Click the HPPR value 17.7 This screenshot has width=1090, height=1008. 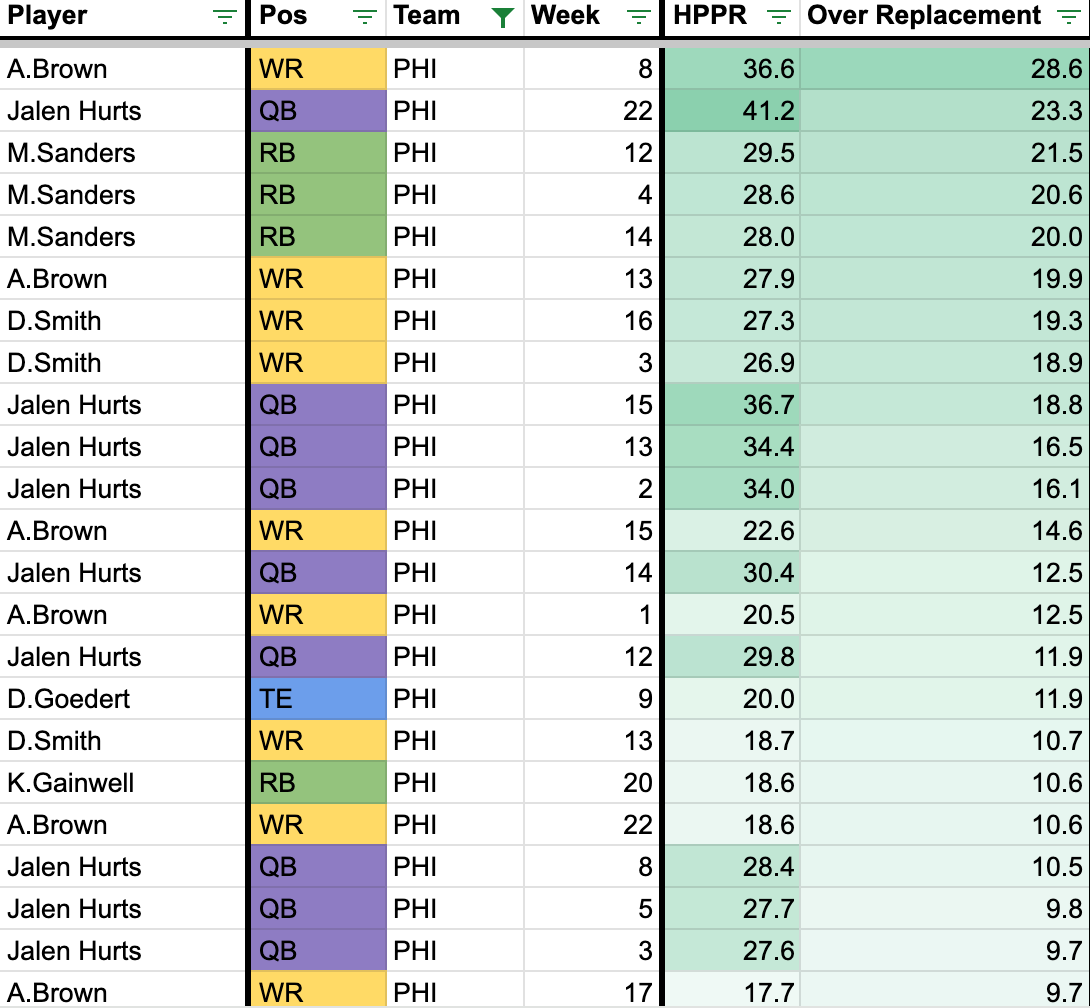[x=733, y=993]
